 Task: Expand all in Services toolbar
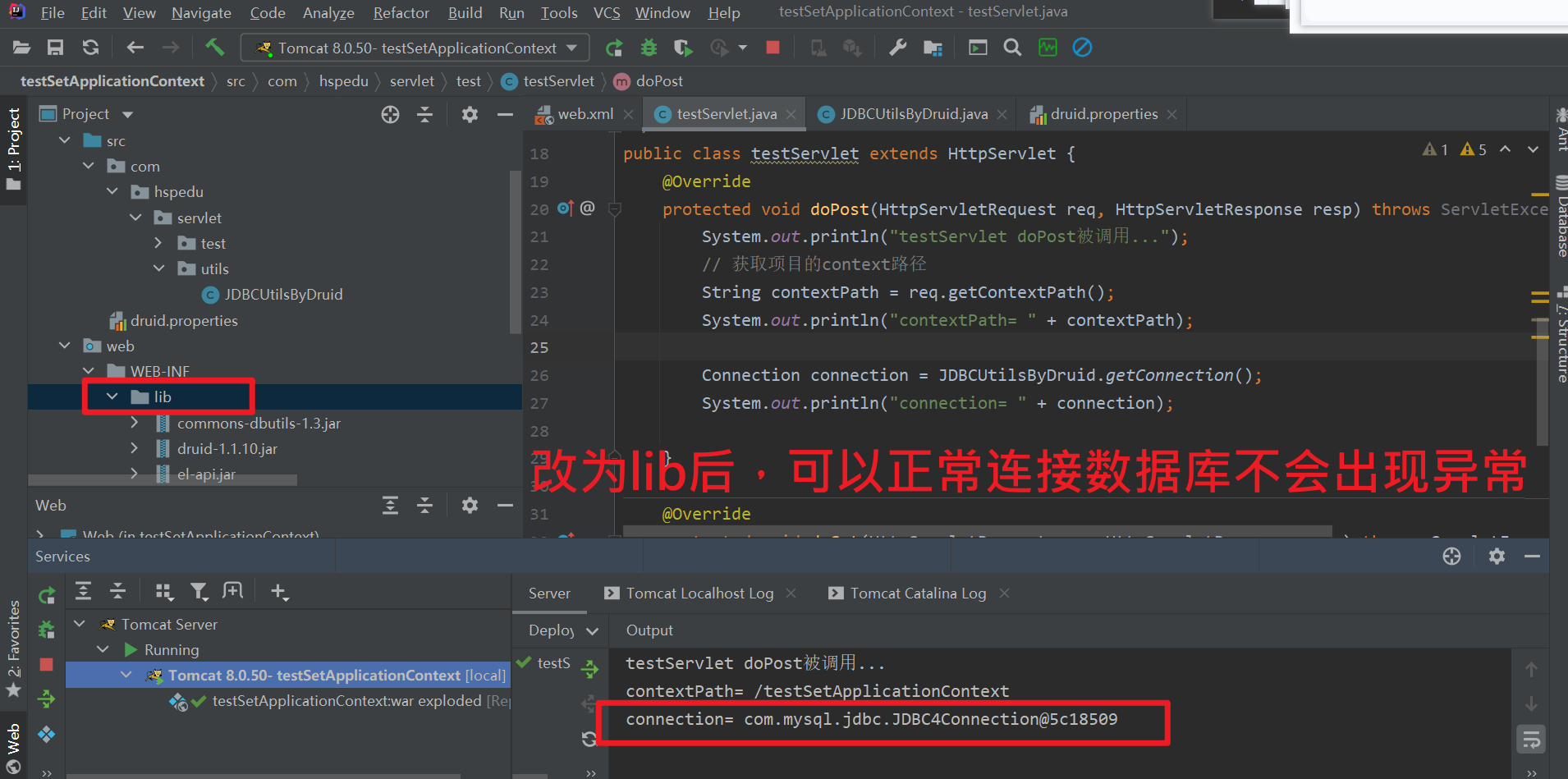pos(84,591)
